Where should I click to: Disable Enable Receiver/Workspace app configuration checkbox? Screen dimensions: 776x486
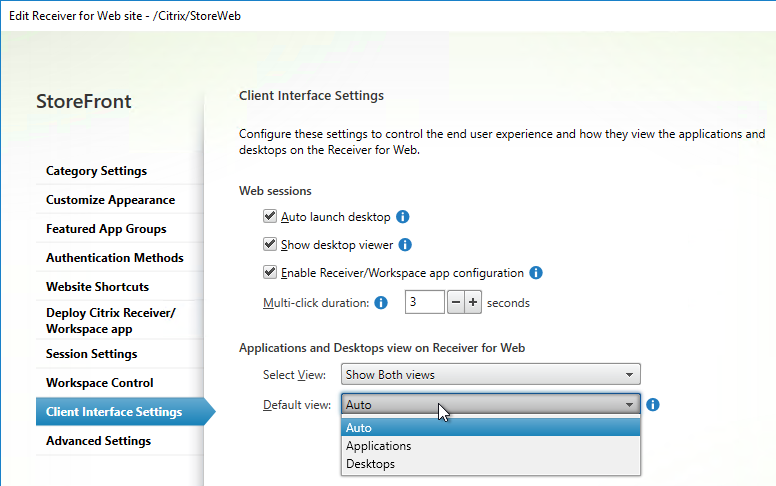(270, 272)
